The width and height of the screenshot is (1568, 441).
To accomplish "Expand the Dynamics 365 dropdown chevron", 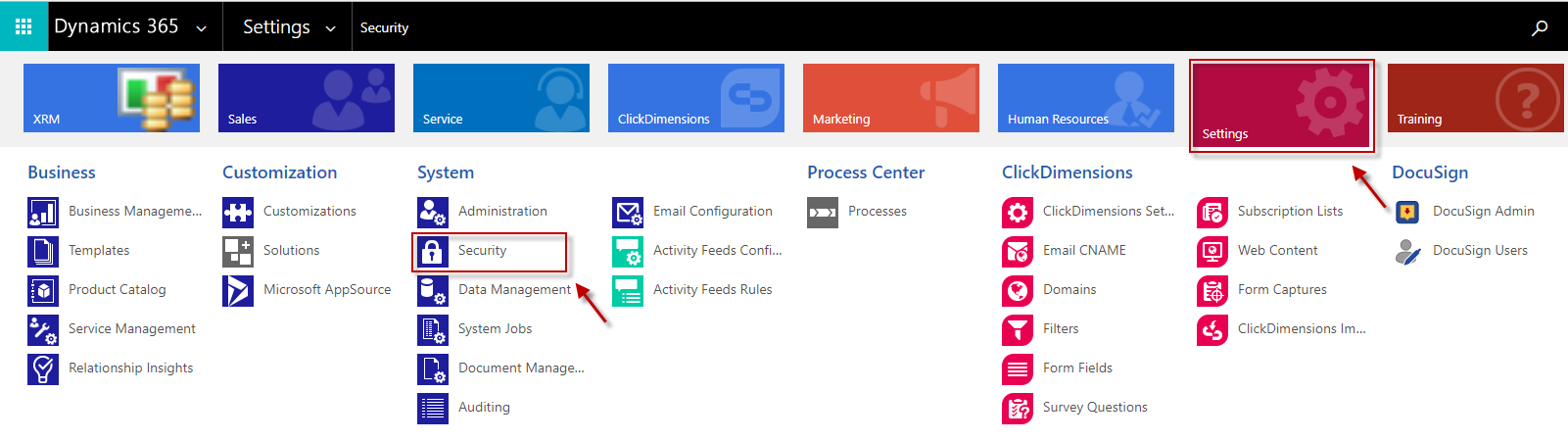I will 201,29.
